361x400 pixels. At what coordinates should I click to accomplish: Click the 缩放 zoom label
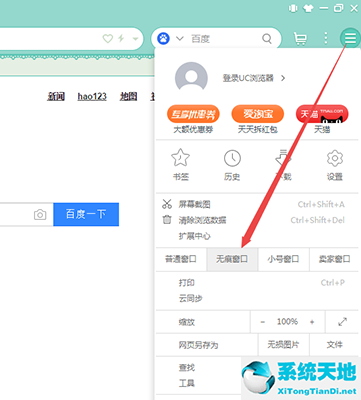coord(187,322)
